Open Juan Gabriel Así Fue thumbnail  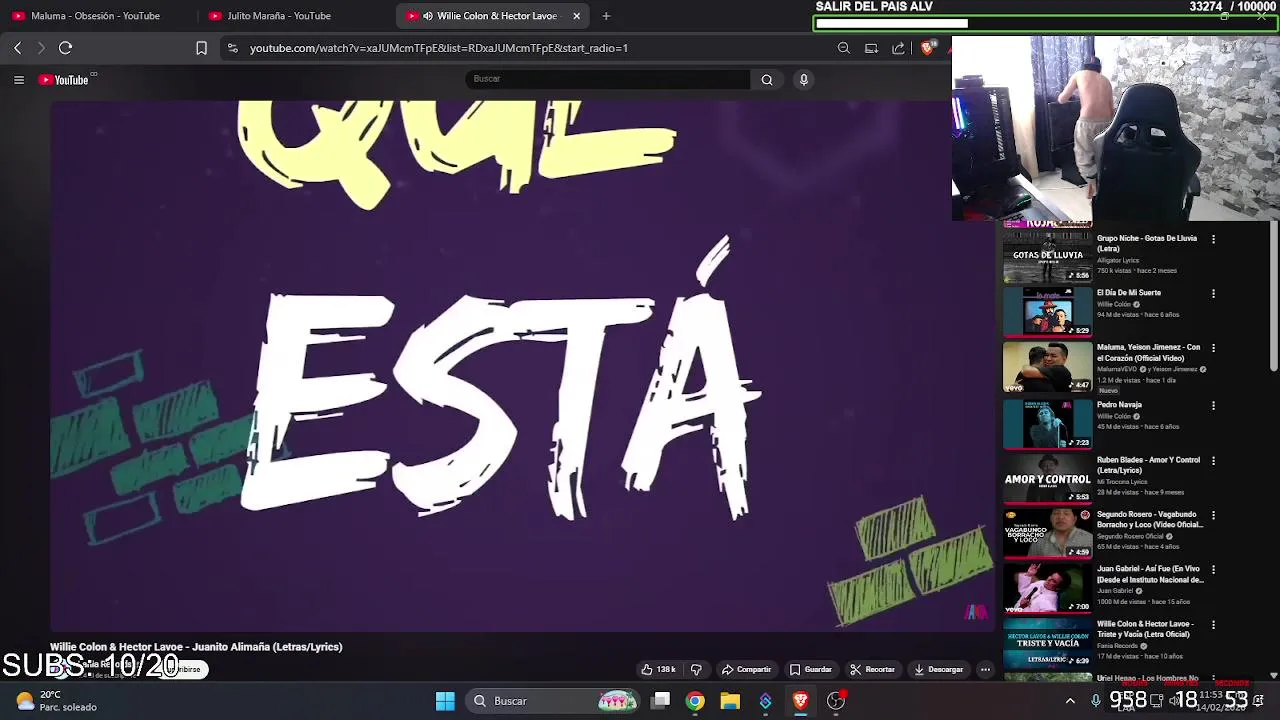(1048, 588)
